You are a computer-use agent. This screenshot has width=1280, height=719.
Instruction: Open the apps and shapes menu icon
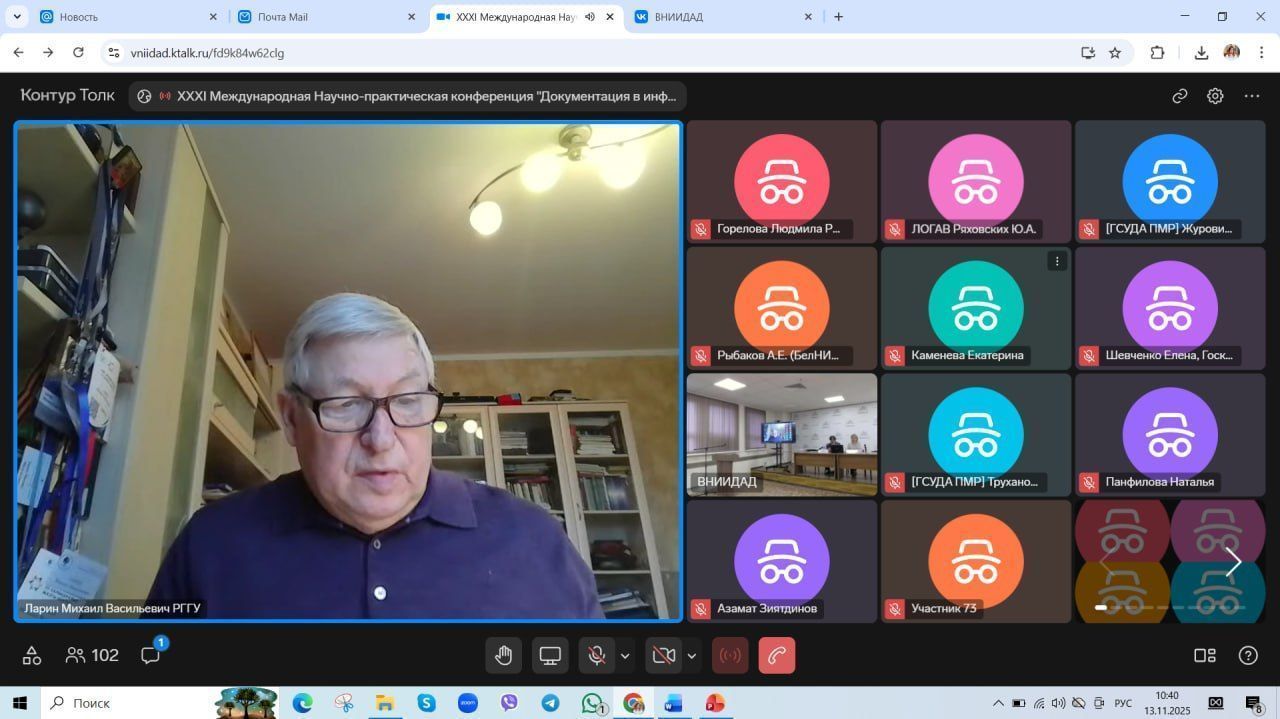[32, 655]
